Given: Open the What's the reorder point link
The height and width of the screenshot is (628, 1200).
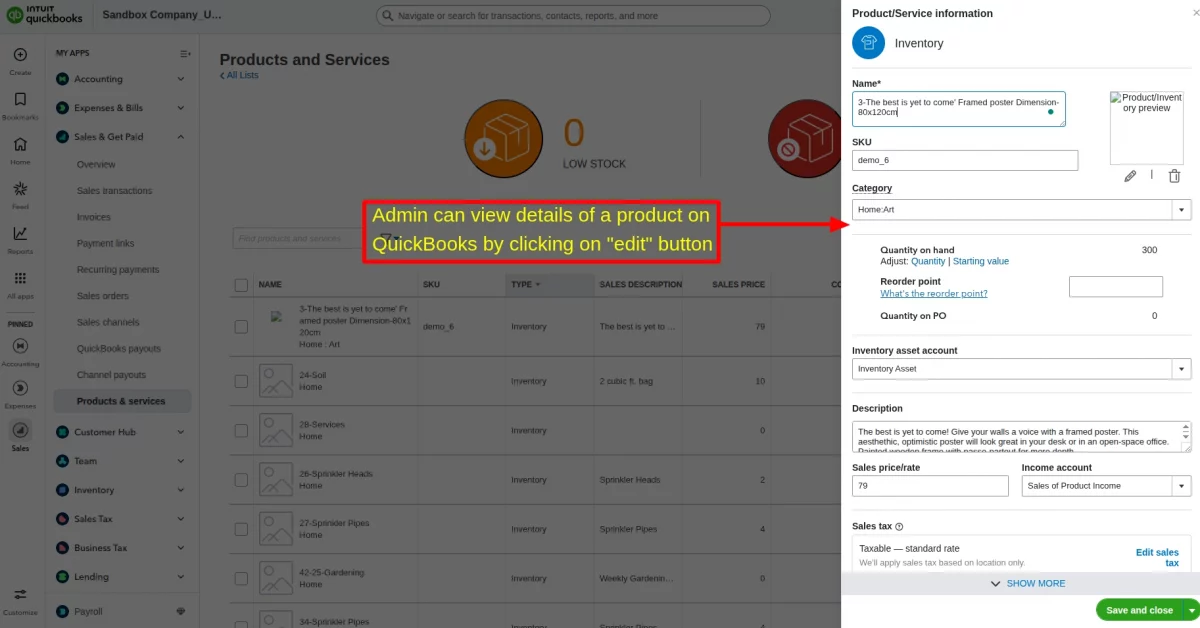Looking at the screenshot, I should click(934, 293).
